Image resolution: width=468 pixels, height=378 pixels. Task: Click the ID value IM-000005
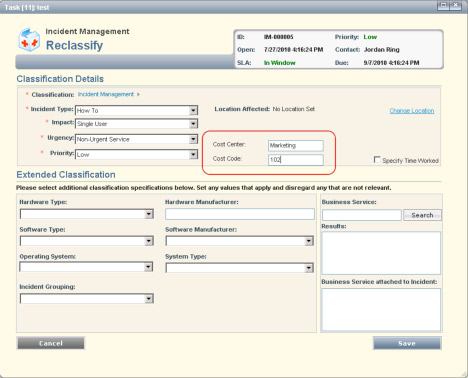pyautogui.click(x=279, y=37)
